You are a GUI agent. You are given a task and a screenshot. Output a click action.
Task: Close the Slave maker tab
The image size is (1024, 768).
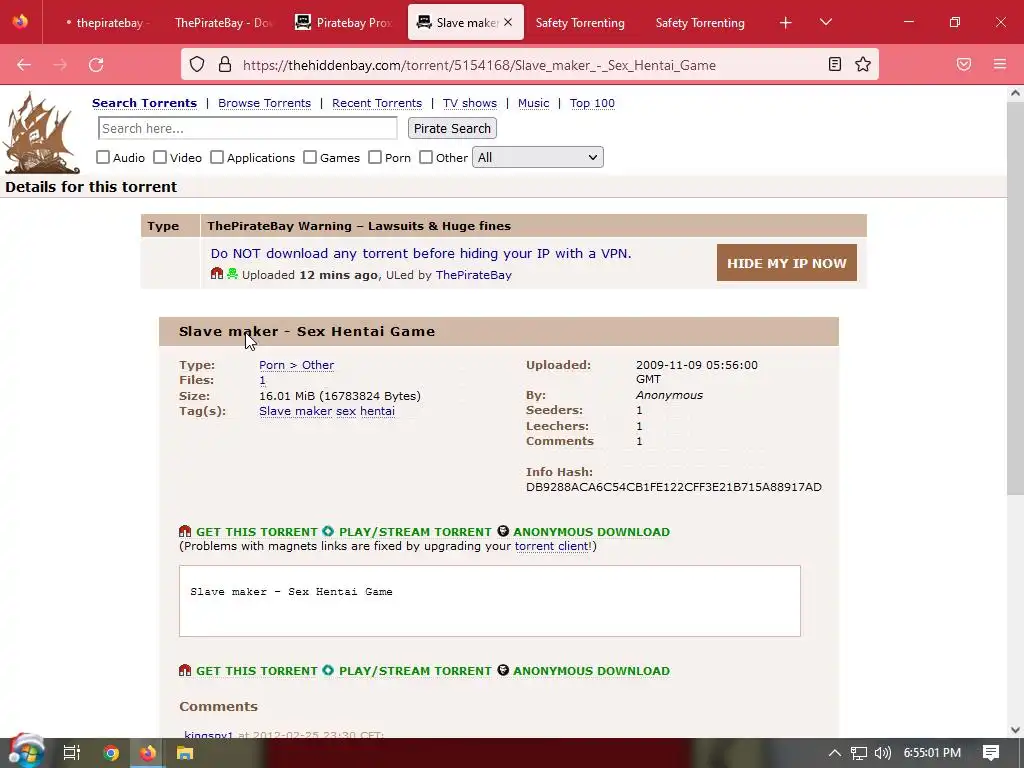click(x=507, y=23)
